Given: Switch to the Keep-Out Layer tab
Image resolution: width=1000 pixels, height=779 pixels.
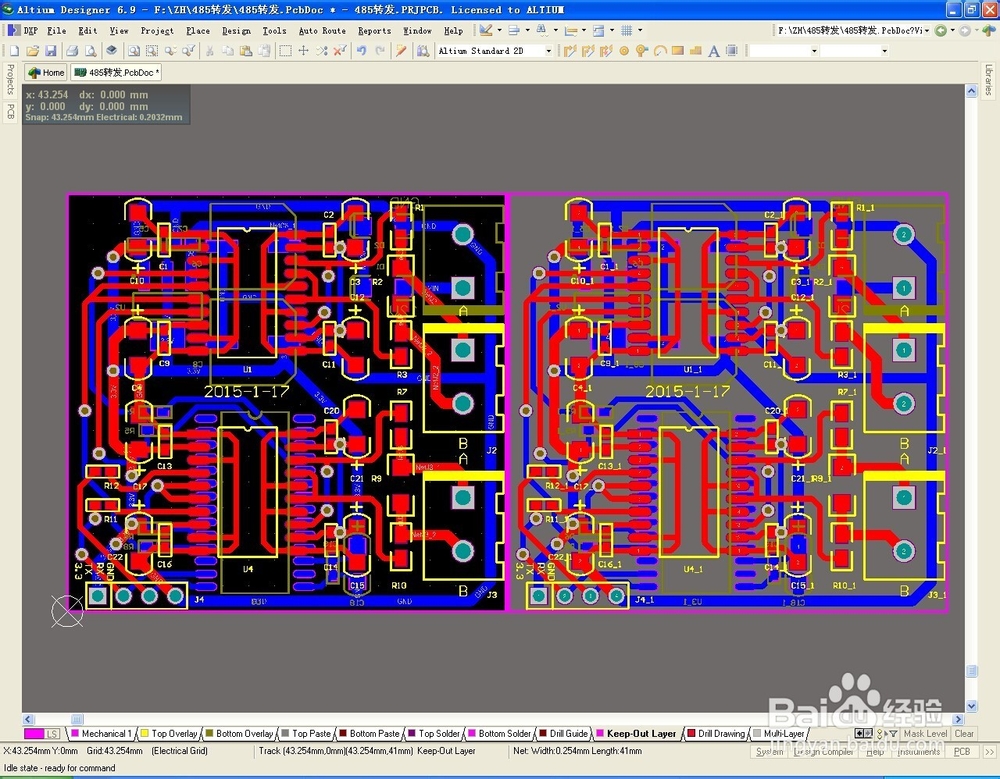Looking at the screenshot, I should click(x=636, y=734).
